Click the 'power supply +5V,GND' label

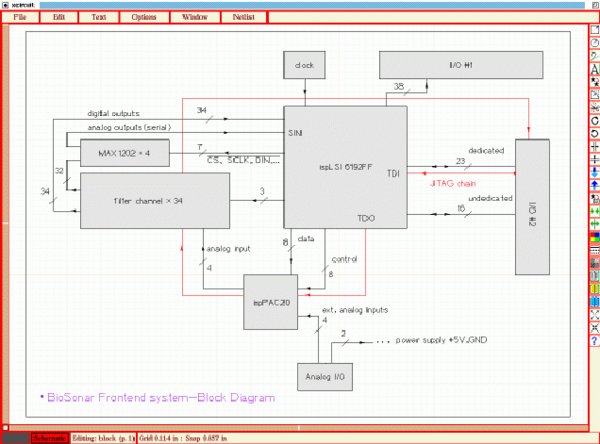pos(441,340)
